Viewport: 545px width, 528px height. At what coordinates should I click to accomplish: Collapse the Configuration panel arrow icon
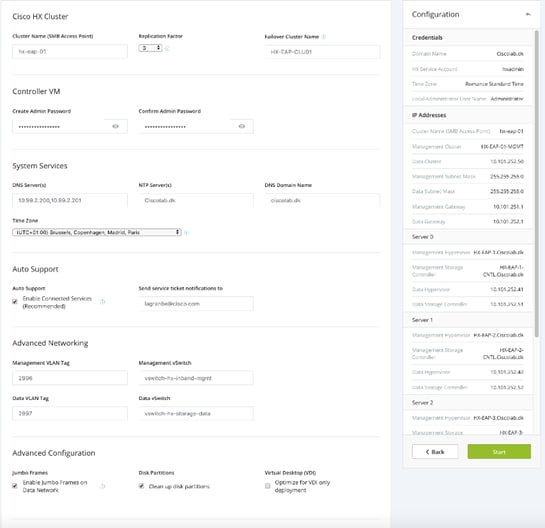528,14
